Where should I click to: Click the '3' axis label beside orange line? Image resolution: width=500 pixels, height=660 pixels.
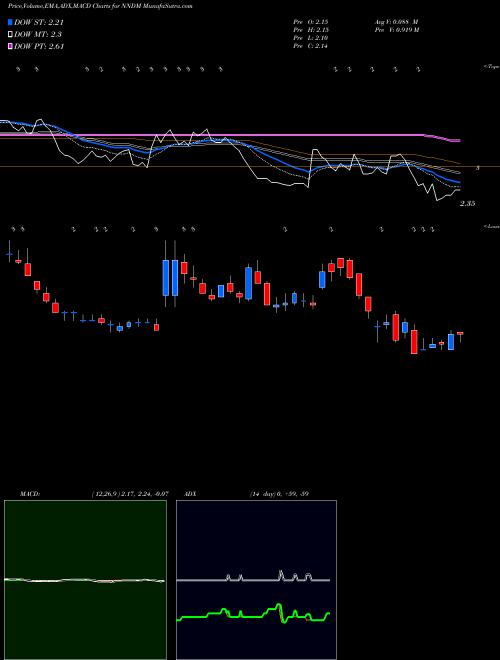point(478,168)
